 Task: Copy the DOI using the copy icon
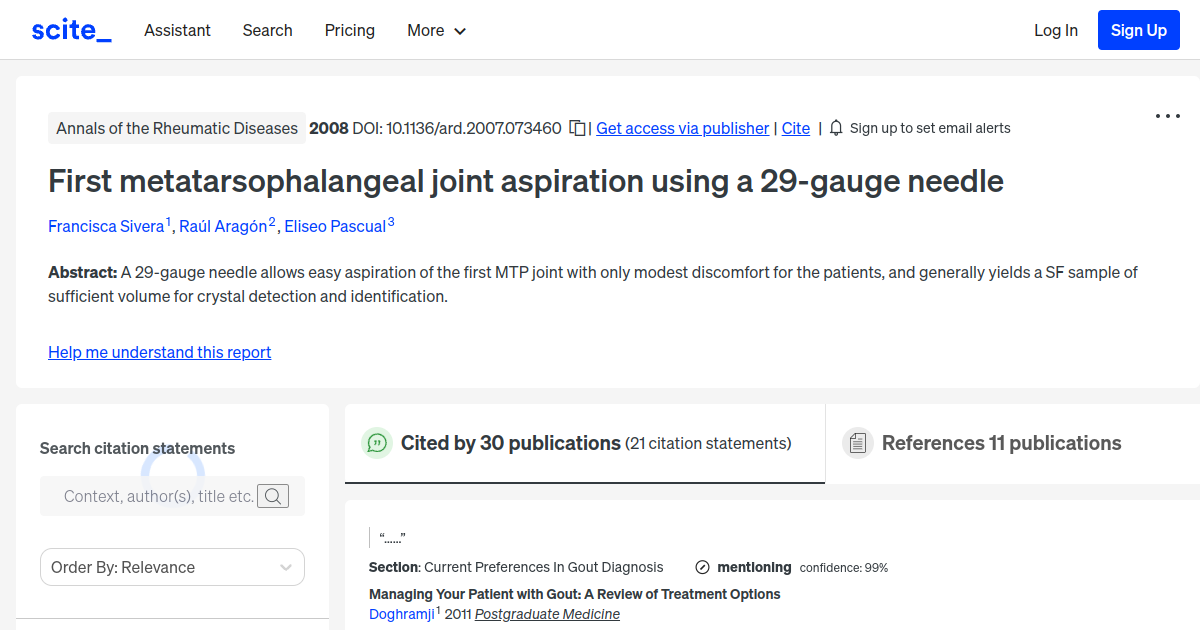pyautogui.click(x=577, y=128)
